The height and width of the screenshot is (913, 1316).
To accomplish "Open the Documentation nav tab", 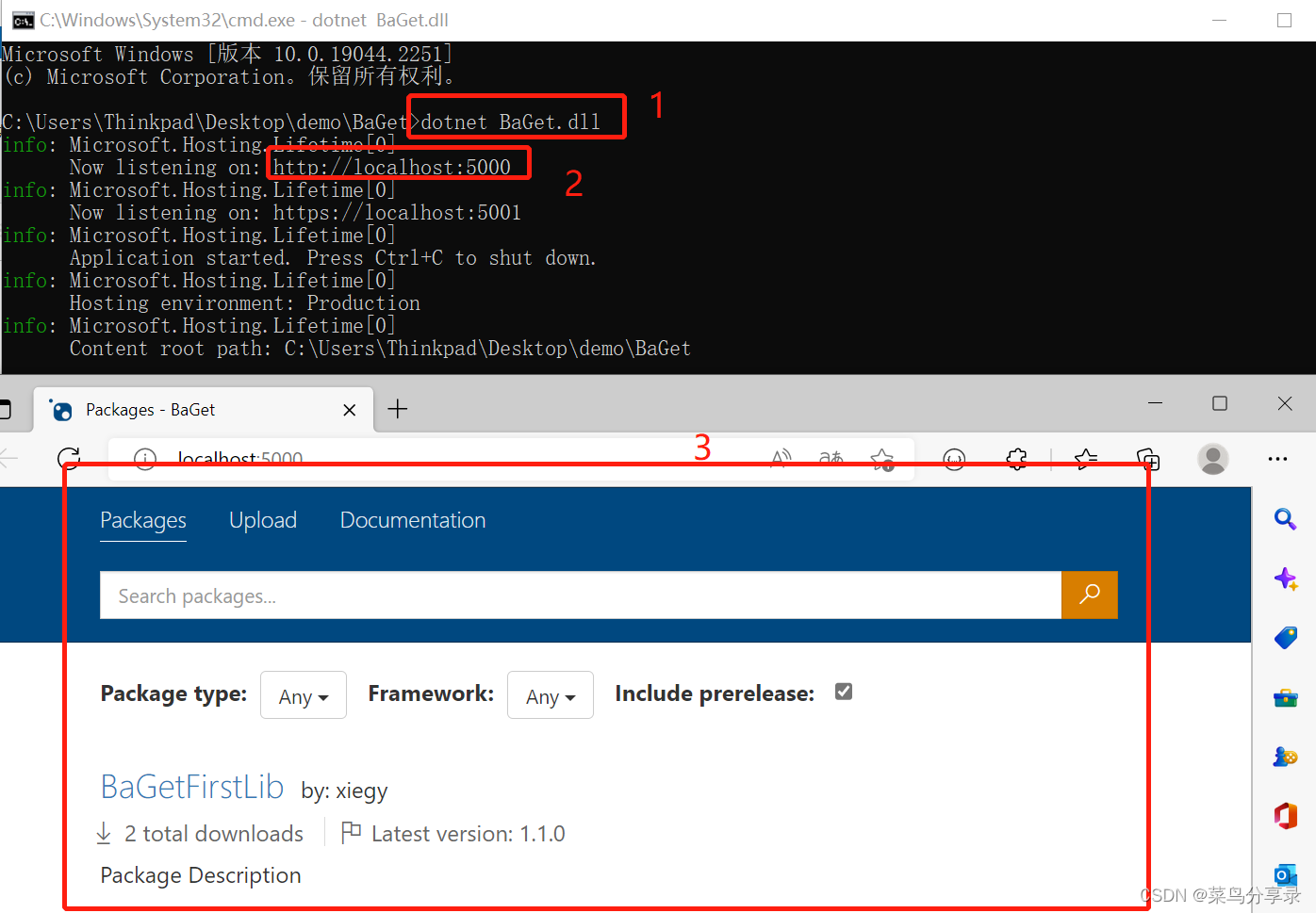I will click(413, 520).
